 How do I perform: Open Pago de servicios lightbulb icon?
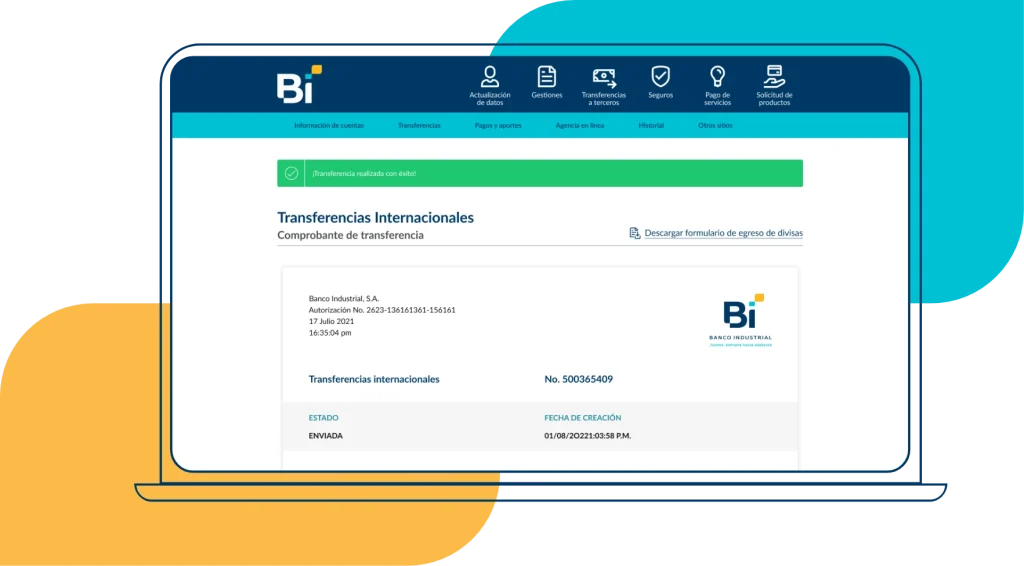coord(717,76)
